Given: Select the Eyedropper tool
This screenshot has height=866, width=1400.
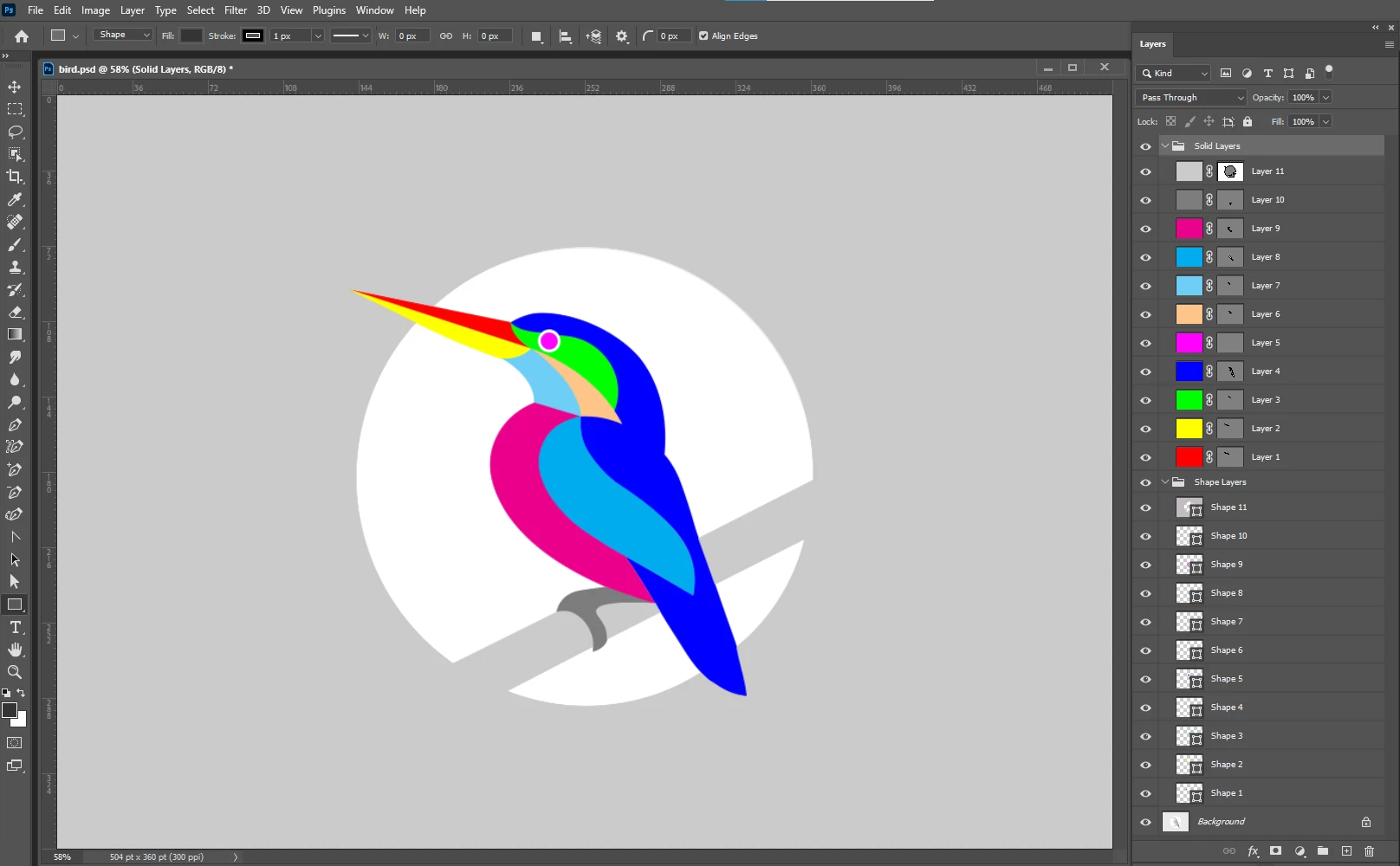Looking at the screenshot, I should (15, 199).
